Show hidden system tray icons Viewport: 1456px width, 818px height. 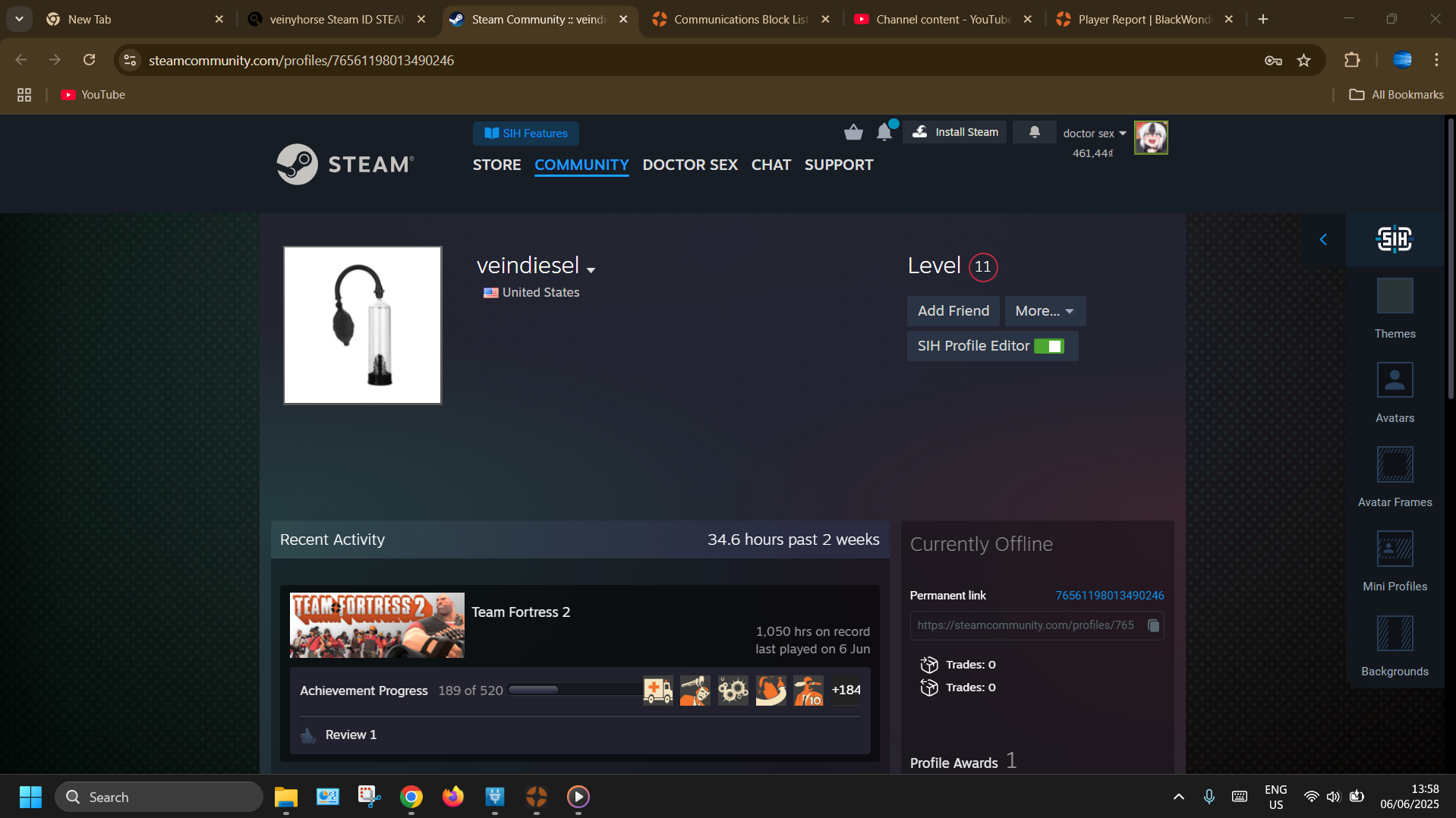(1178, 797)
